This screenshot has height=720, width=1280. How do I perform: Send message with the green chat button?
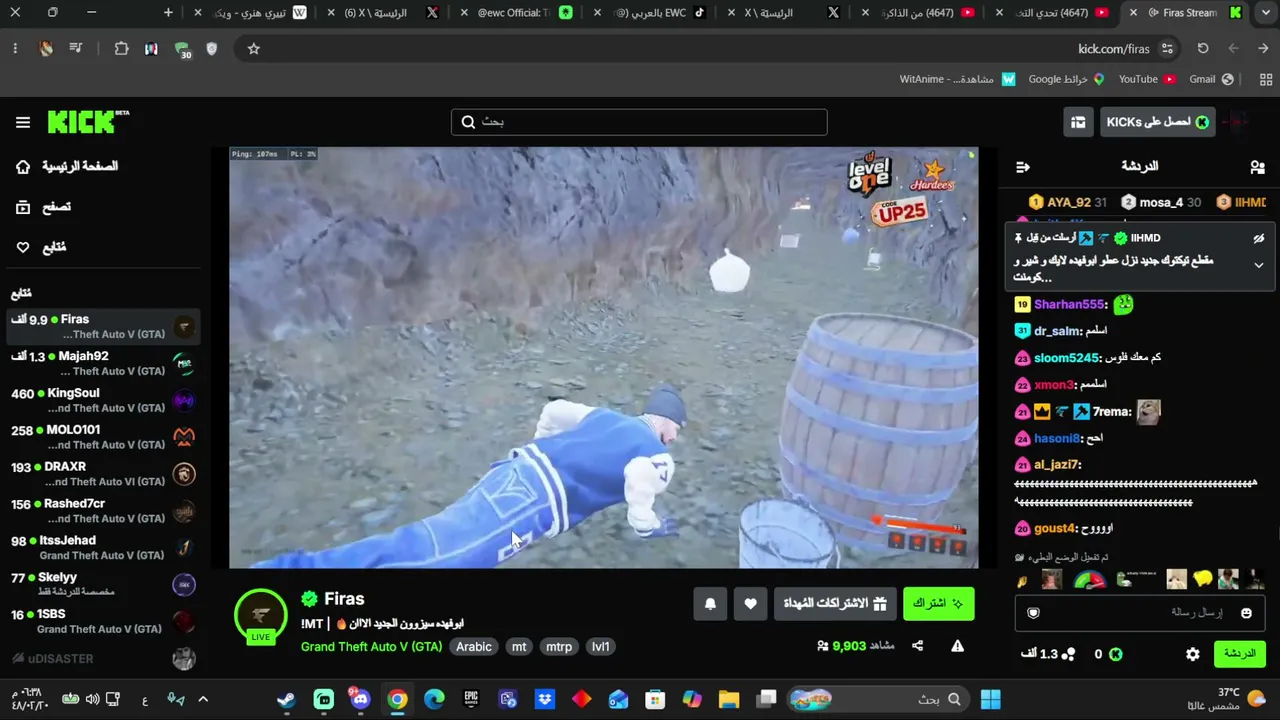coord(1239,654)
